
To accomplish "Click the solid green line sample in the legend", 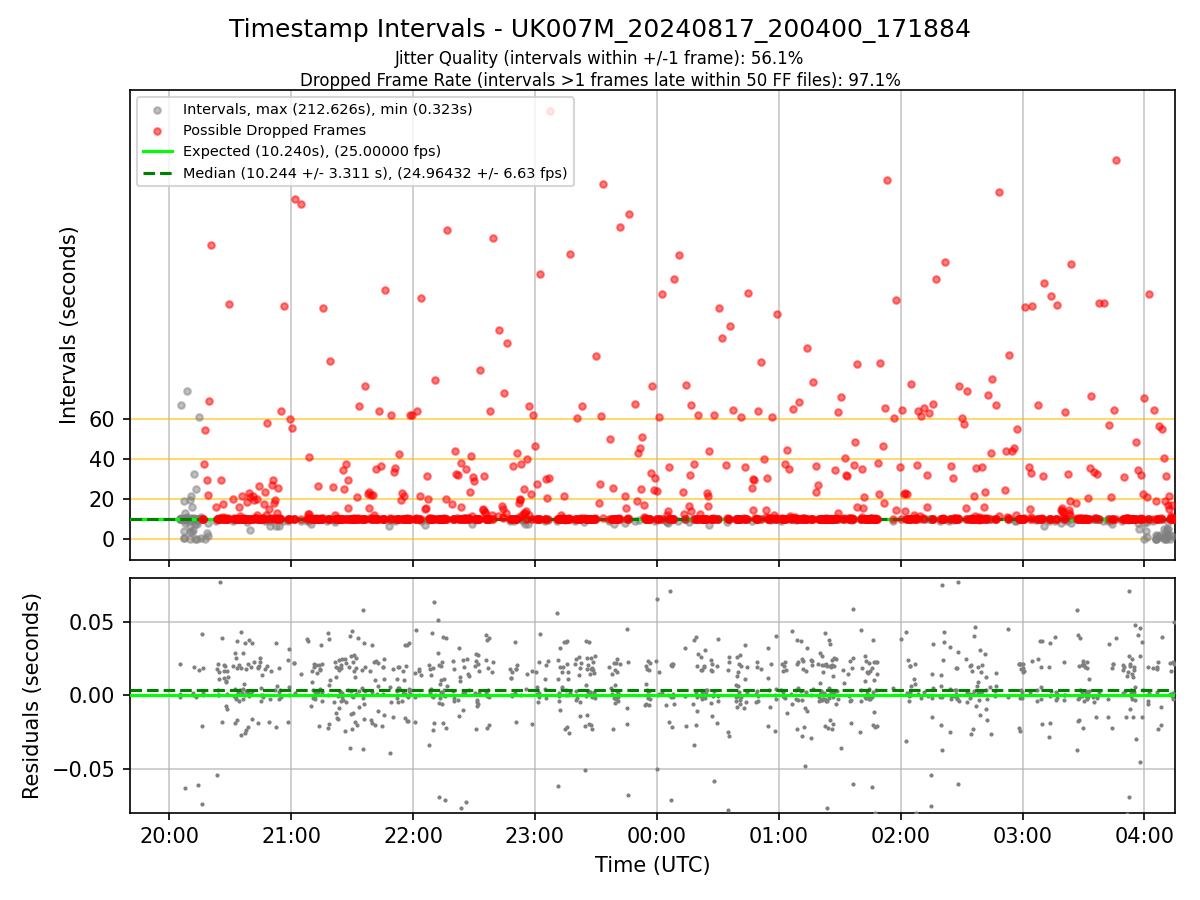I will pos(156,151).
